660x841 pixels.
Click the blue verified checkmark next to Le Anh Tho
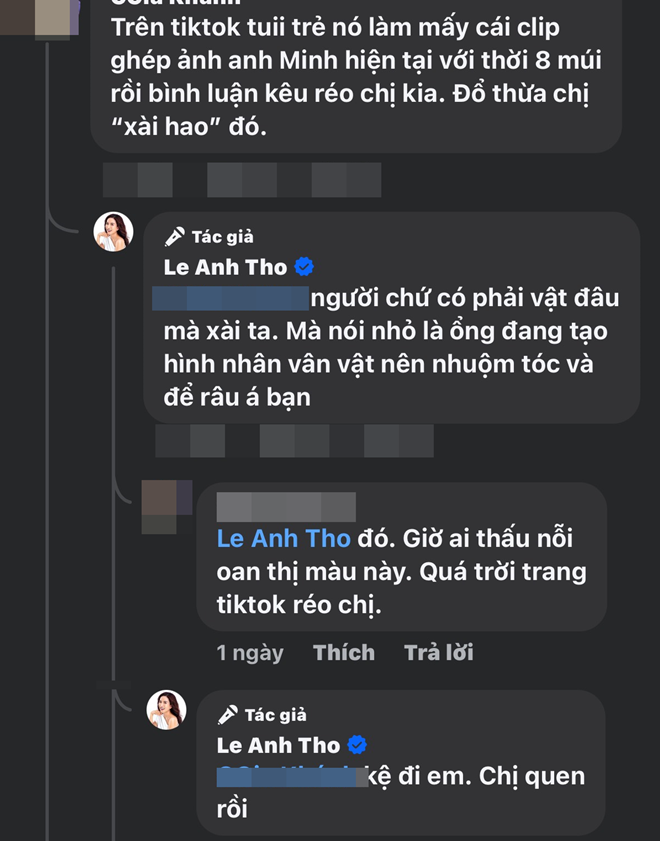(303, 267)
